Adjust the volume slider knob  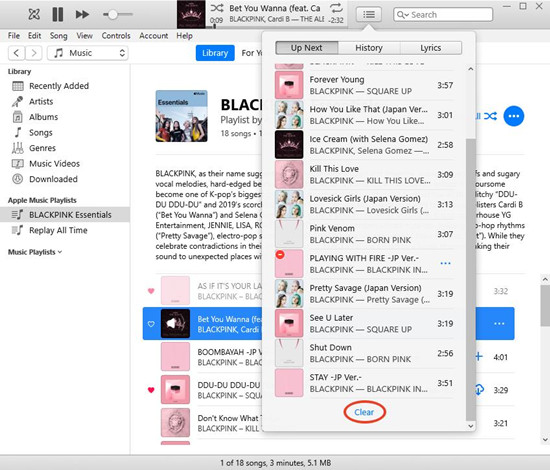112,14
